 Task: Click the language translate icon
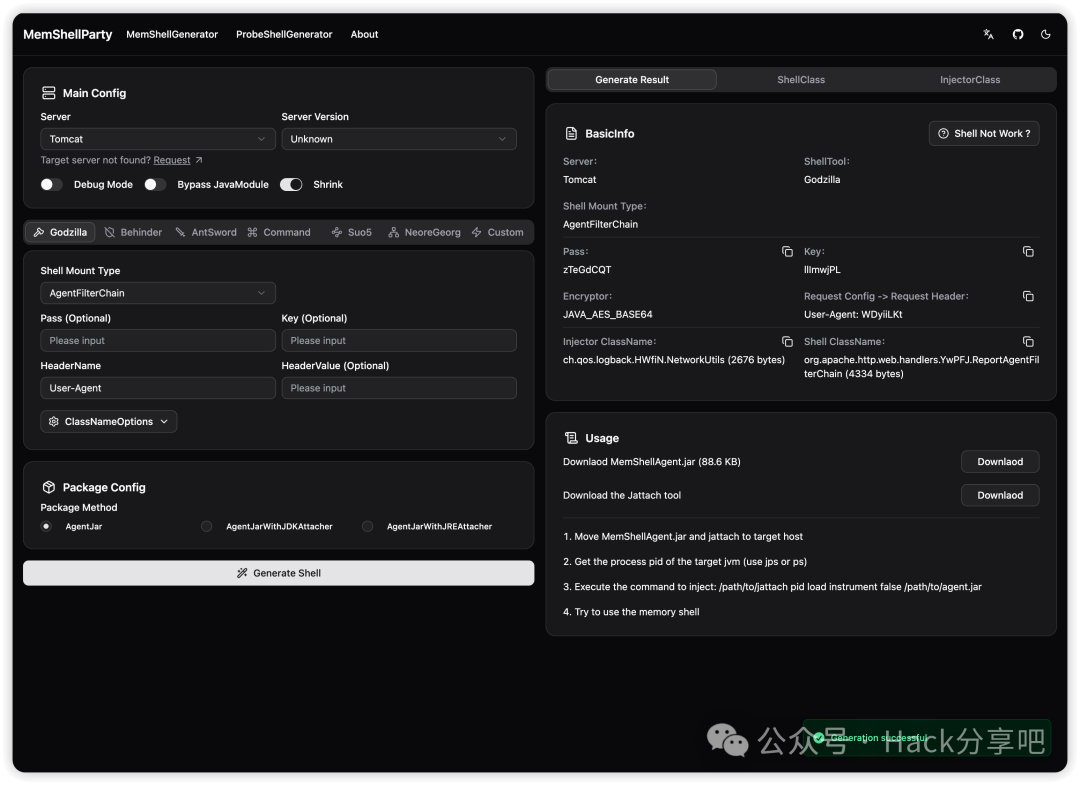[988, 34]
